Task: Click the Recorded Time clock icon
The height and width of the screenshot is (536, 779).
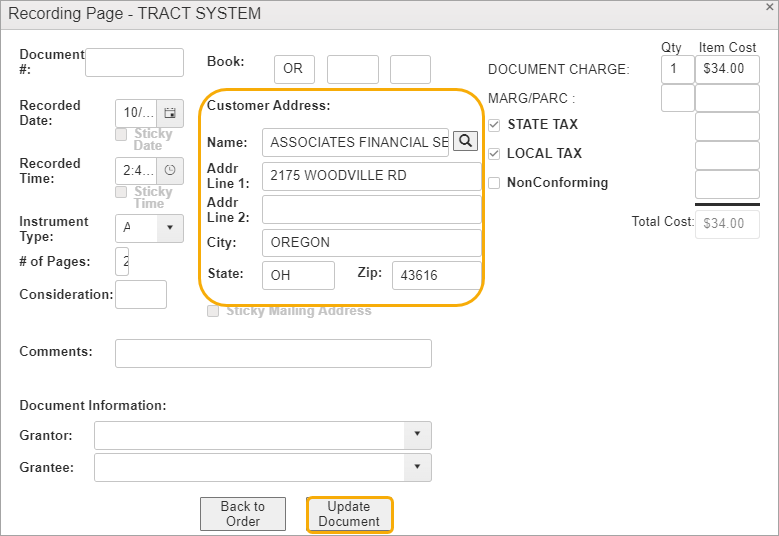Action: coord(170,170)
